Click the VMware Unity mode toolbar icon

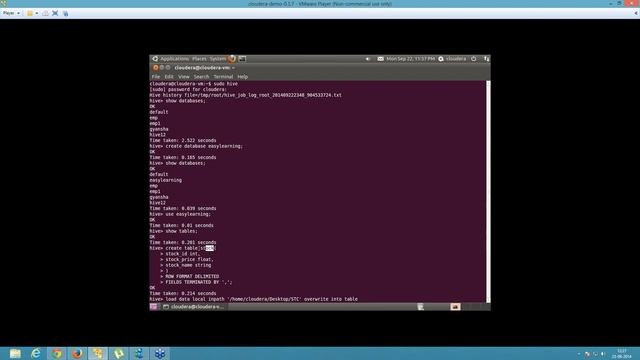(x=65, y=13)
